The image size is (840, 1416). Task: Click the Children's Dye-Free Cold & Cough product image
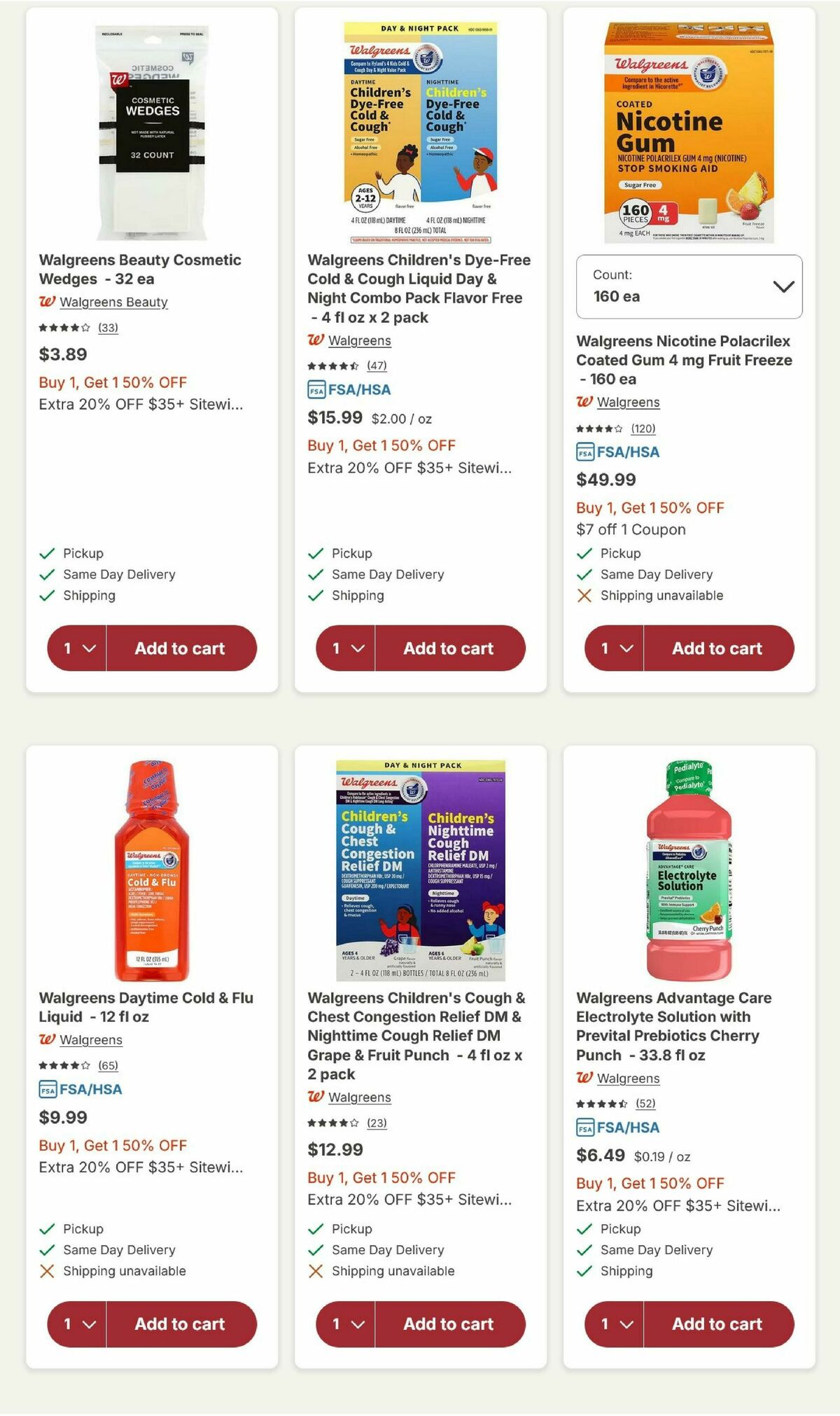[x=420, y=126]
